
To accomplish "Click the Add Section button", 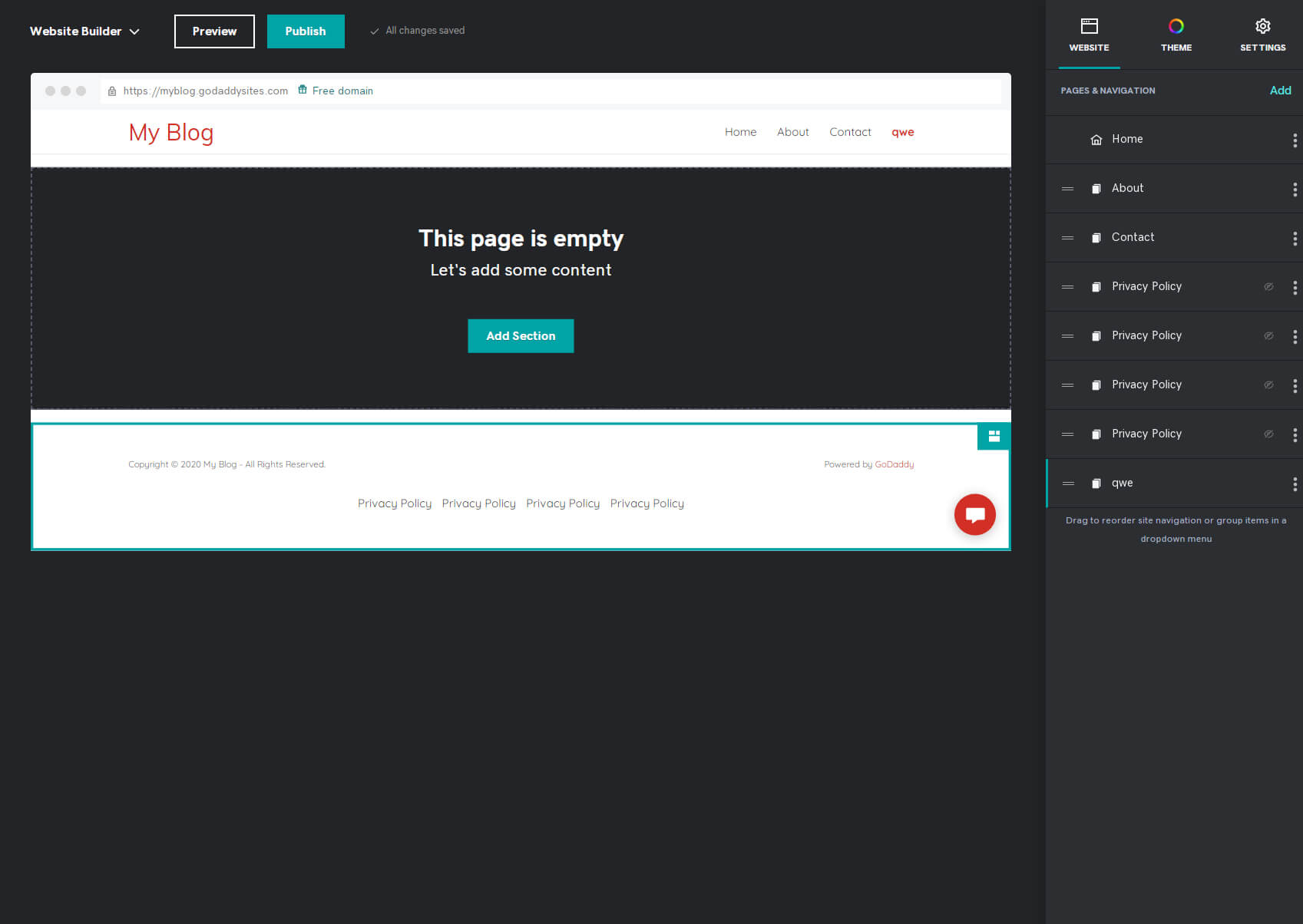I will coord(521,335).
